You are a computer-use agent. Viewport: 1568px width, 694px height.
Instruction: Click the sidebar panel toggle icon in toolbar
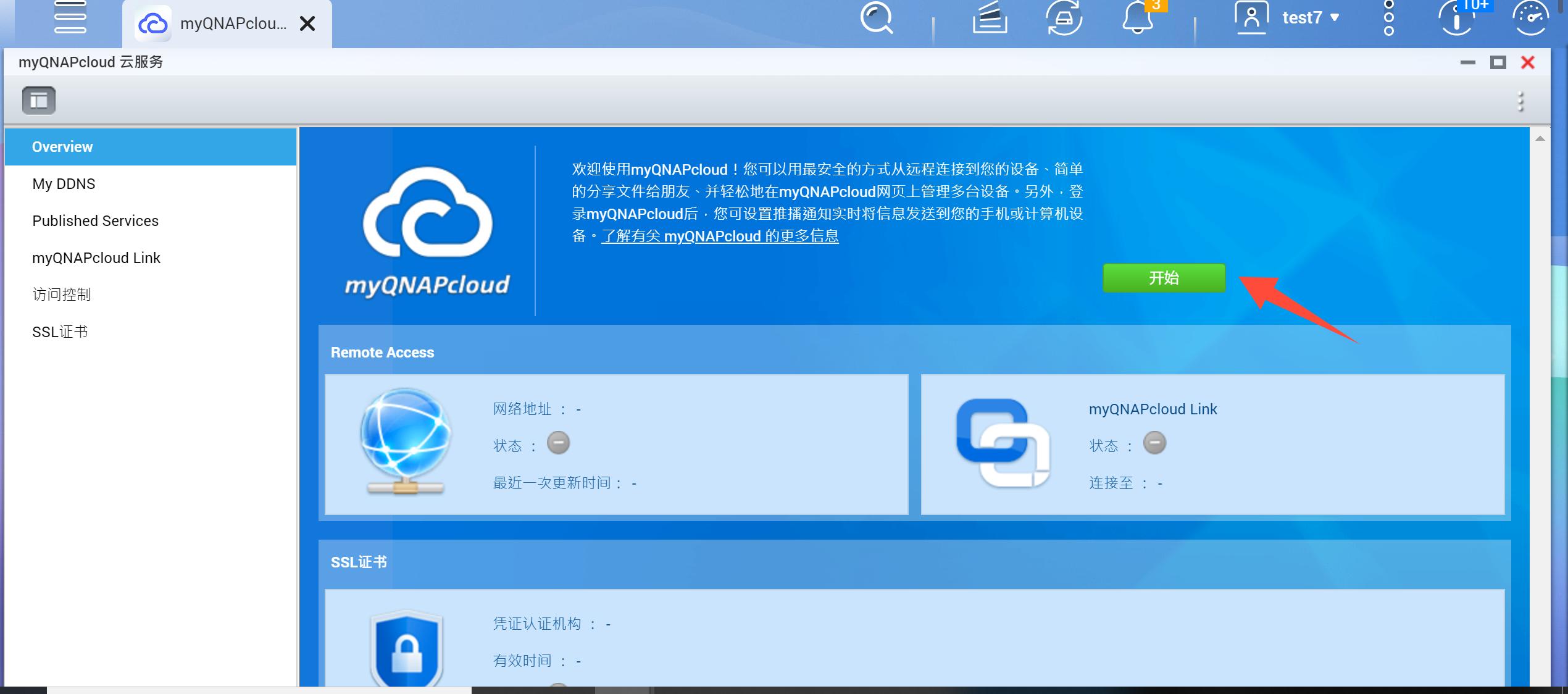pos(38,100)
